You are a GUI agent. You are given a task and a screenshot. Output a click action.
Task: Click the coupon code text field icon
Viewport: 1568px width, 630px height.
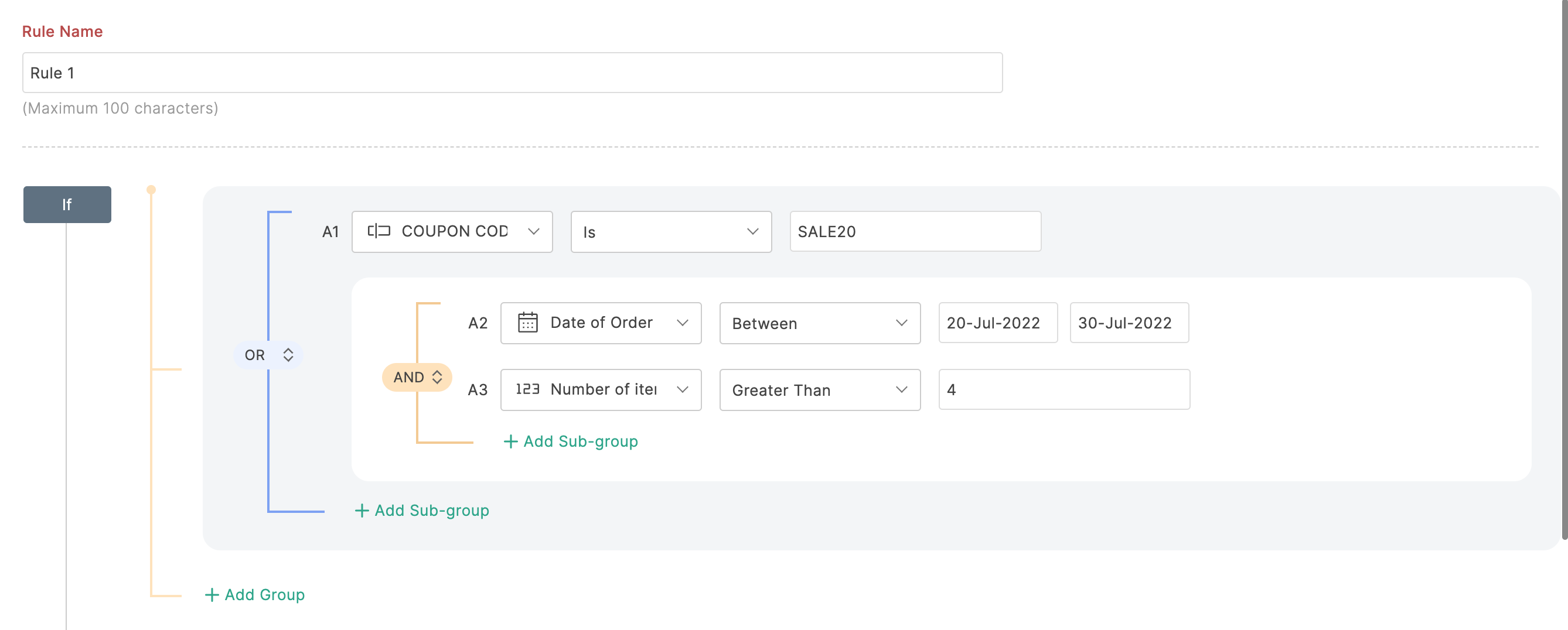[x=379, y=231]
